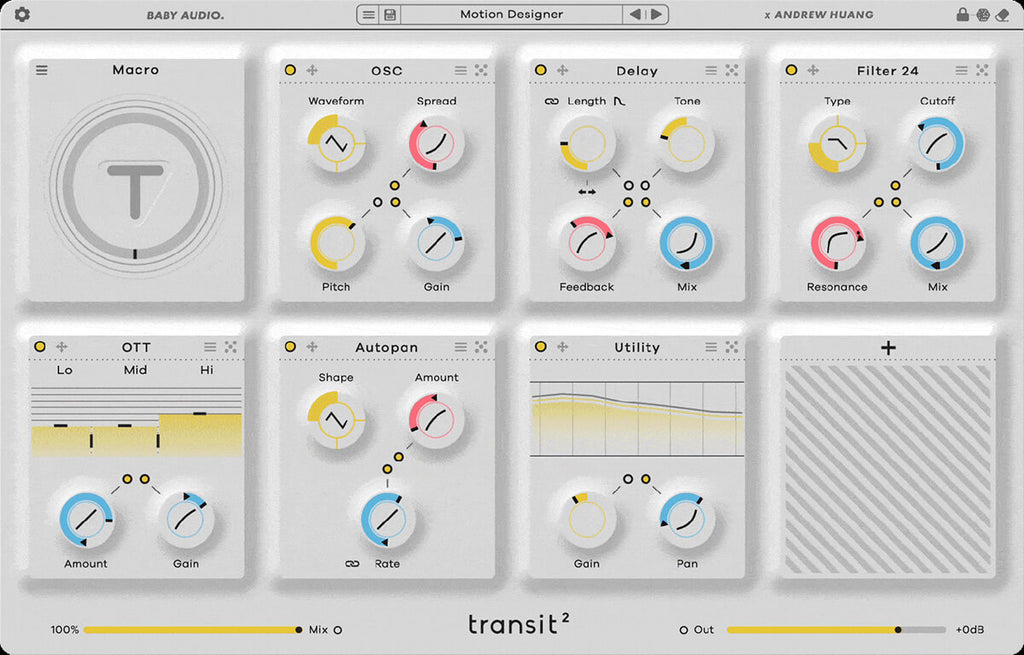Go to next preset with right arrow
Image resolution: width=1024 pixels, height=655 pixels.
pyautogui.click(x=656, y=15)
